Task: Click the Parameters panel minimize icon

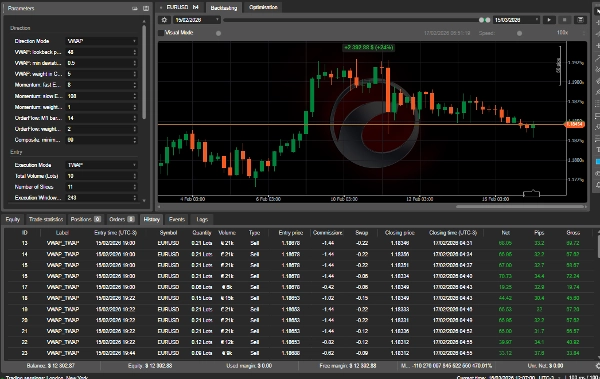Action: click(x=135, y=8)
